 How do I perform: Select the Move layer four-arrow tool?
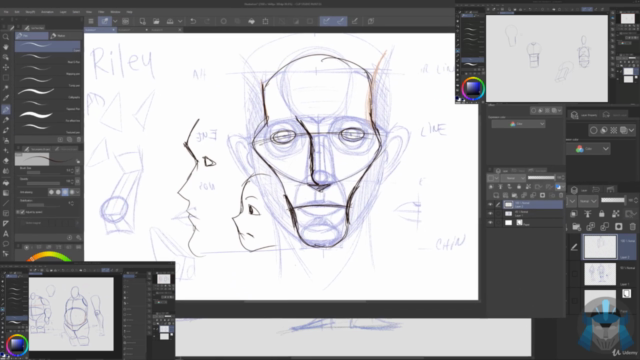coord(6,67)
